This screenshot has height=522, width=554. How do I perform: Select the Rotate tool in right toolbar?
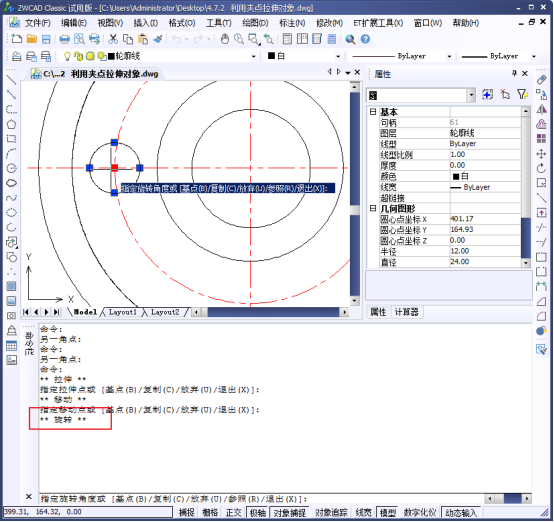point(541,168)
